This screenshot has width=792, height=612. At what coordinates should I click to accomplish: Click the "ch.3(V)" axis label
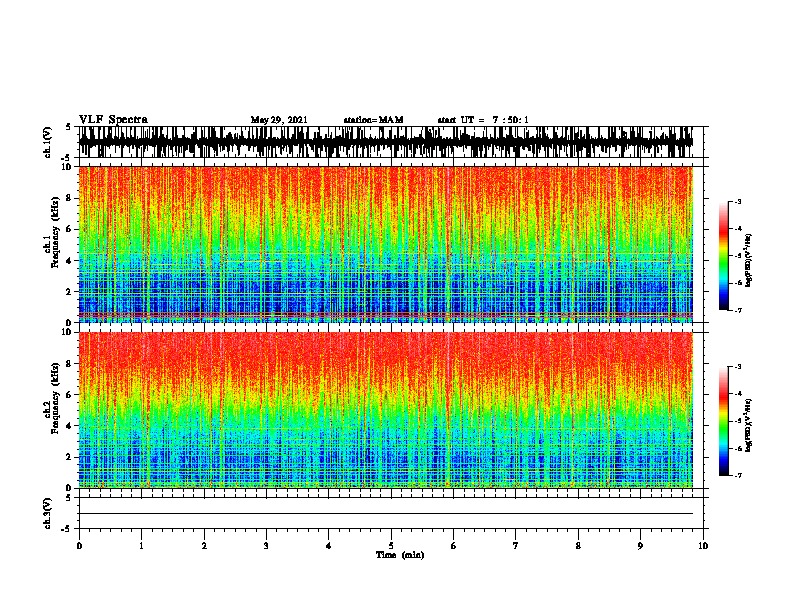pyautogui.click(x=48, y=513)
